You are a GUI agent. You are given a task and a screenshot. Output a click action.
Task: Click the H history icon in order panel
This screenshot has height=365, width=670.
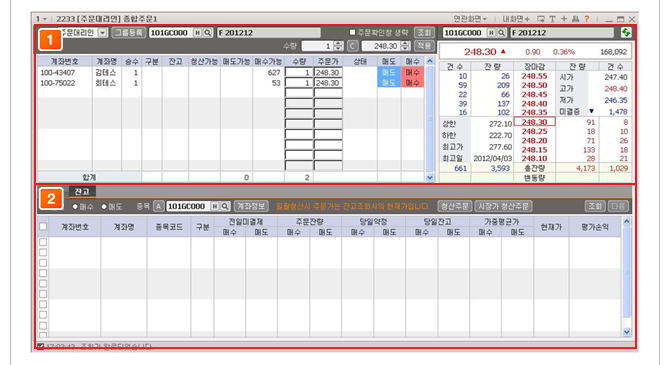point(197,33)
